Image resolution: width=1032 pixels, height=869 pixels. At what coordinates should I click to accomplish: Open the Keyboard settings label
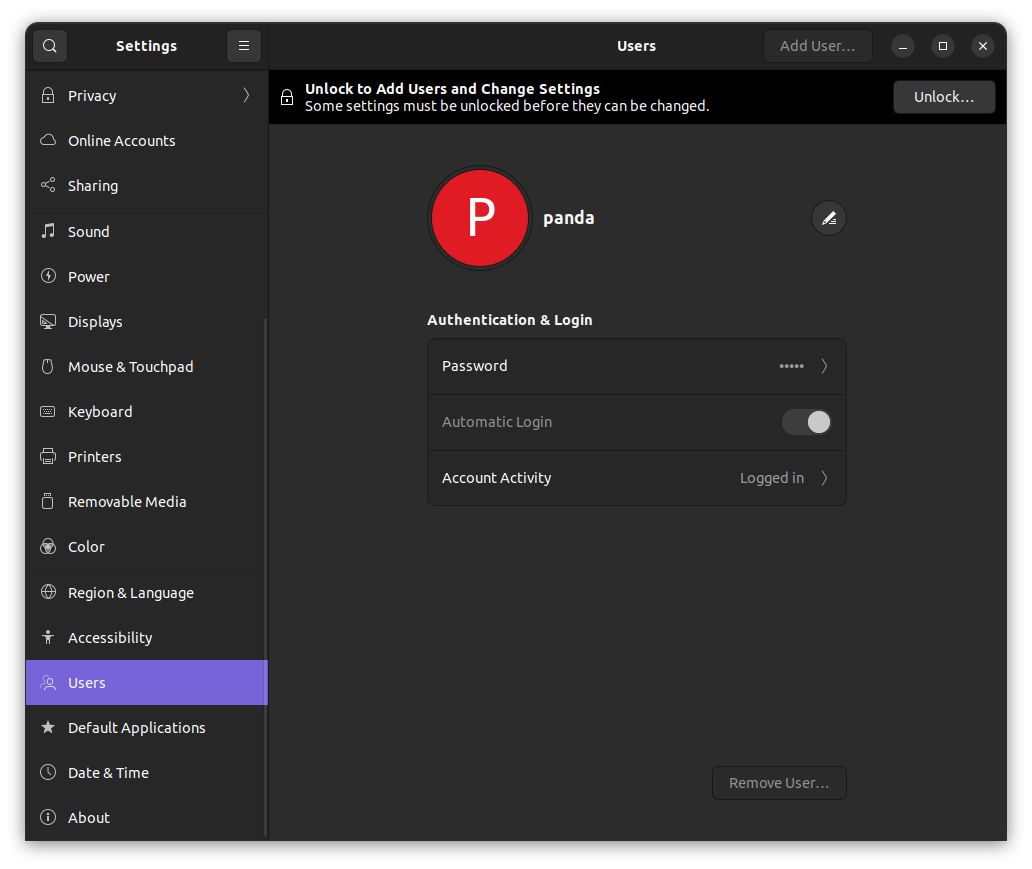coord(100,412)
